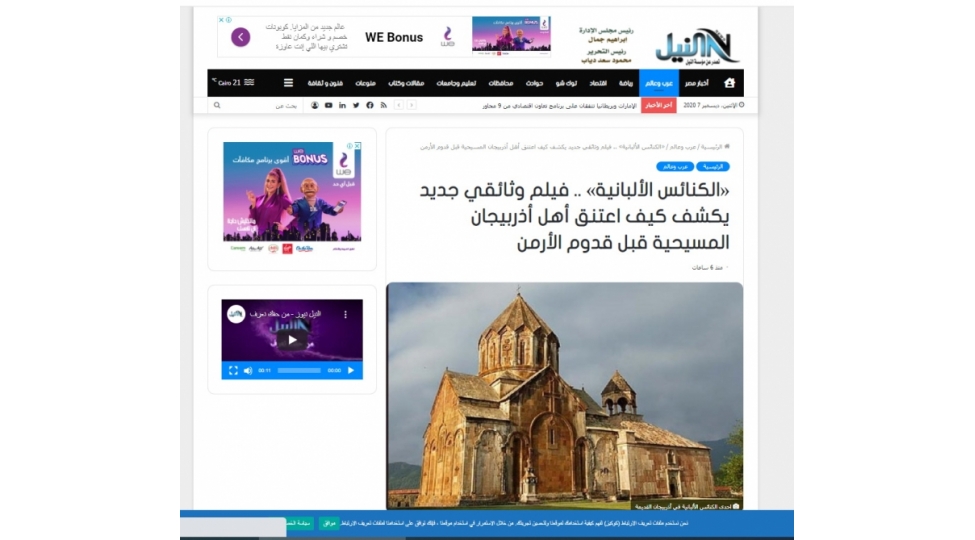Go to the home page house icon

pyautogui.click(x=729, y=83)
